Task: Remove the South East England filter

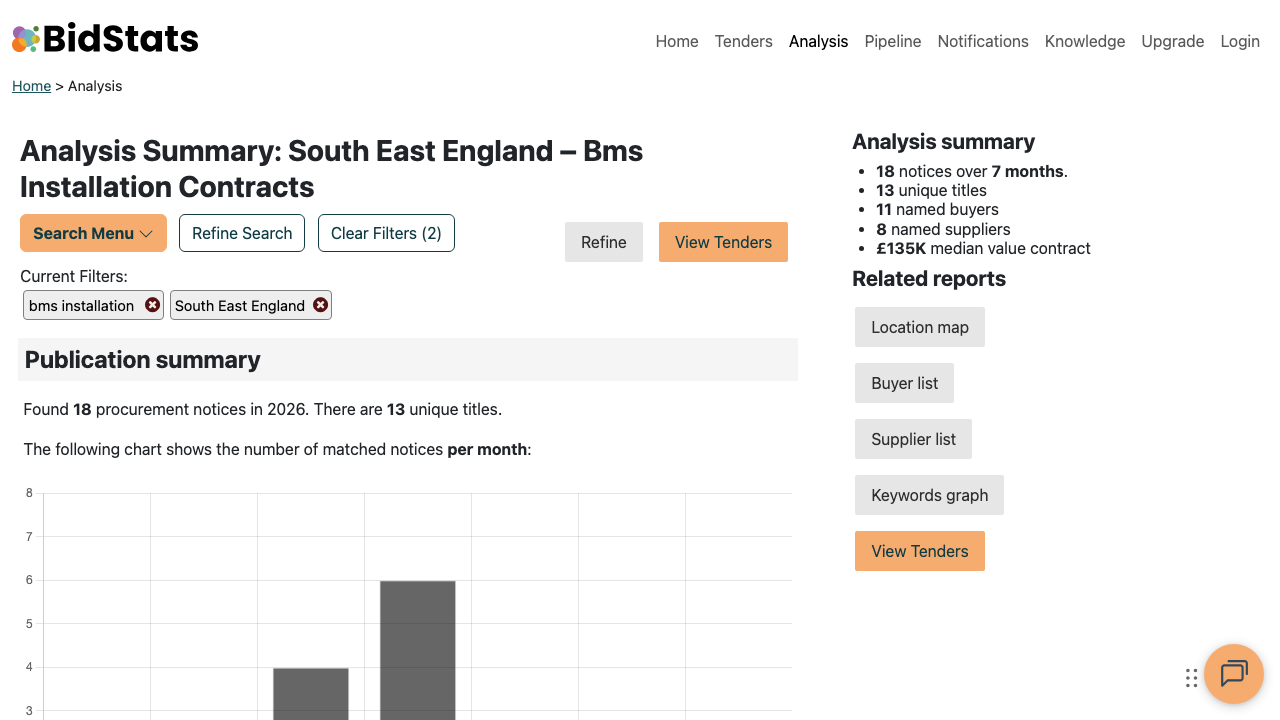Action: point(320,305)
